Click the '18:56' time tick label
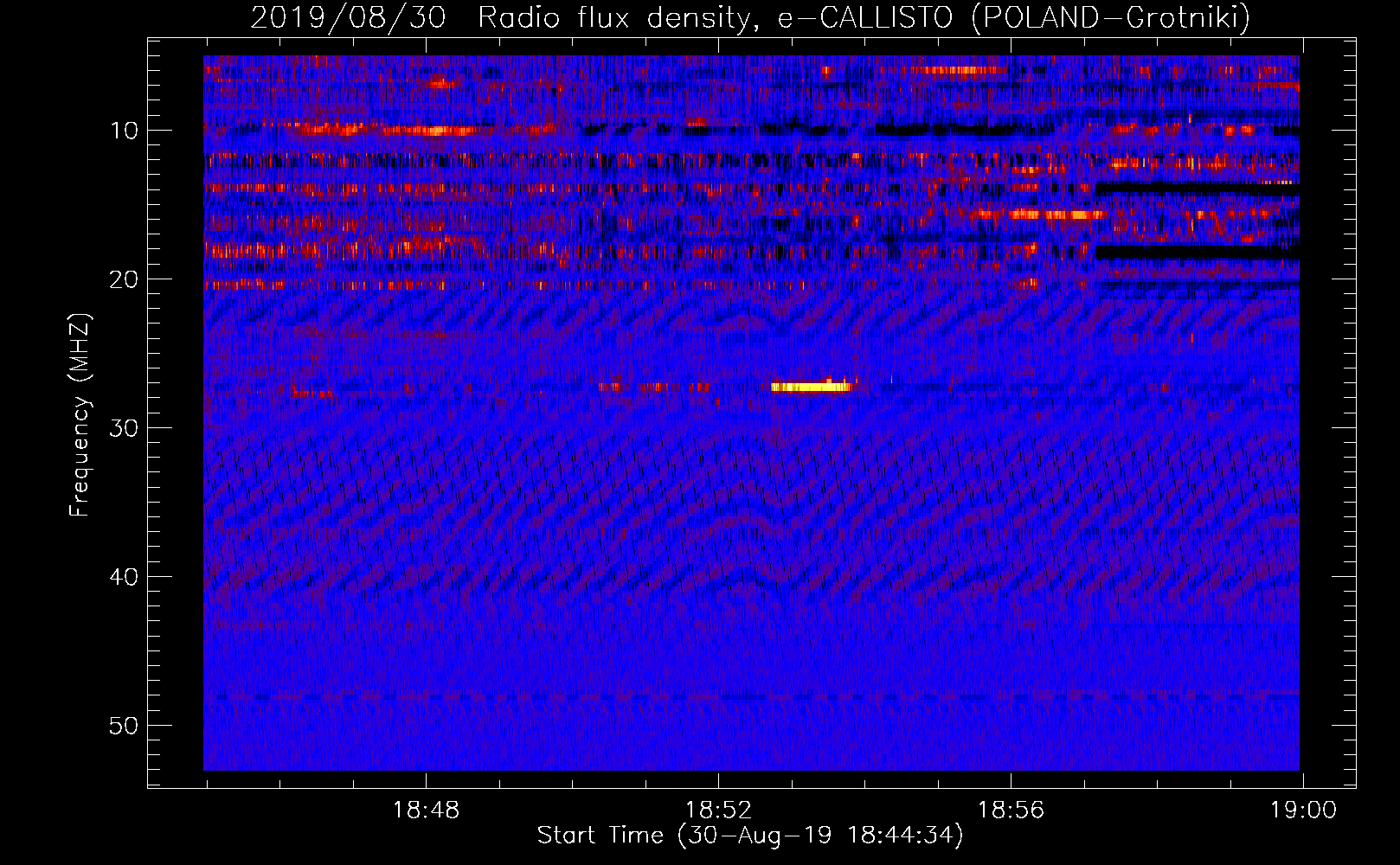Viewport: 1400px width, 865px height. point(1011,811)
